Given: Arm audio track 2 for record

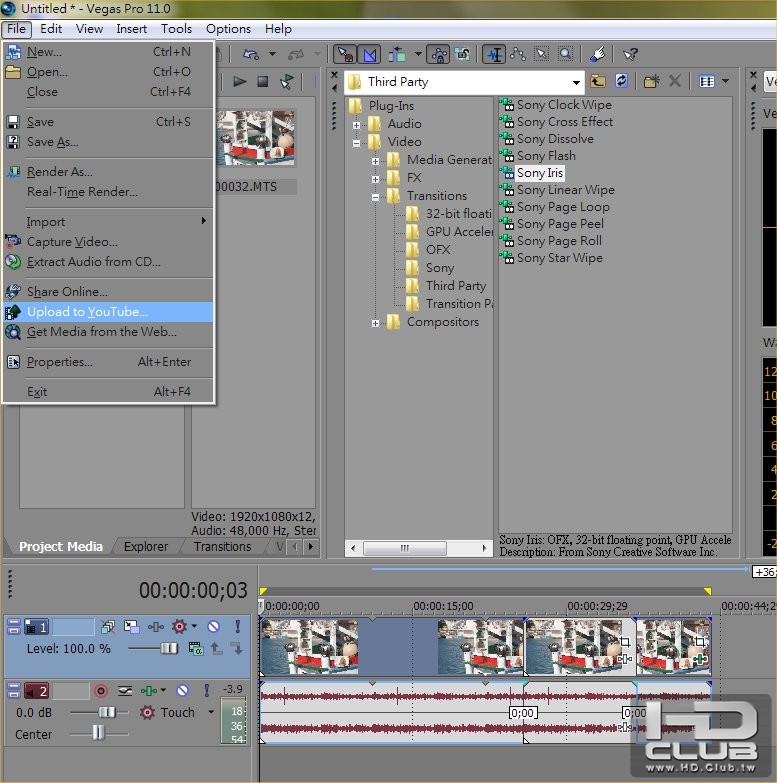Looking at the screenshot, I should point(100,690).
